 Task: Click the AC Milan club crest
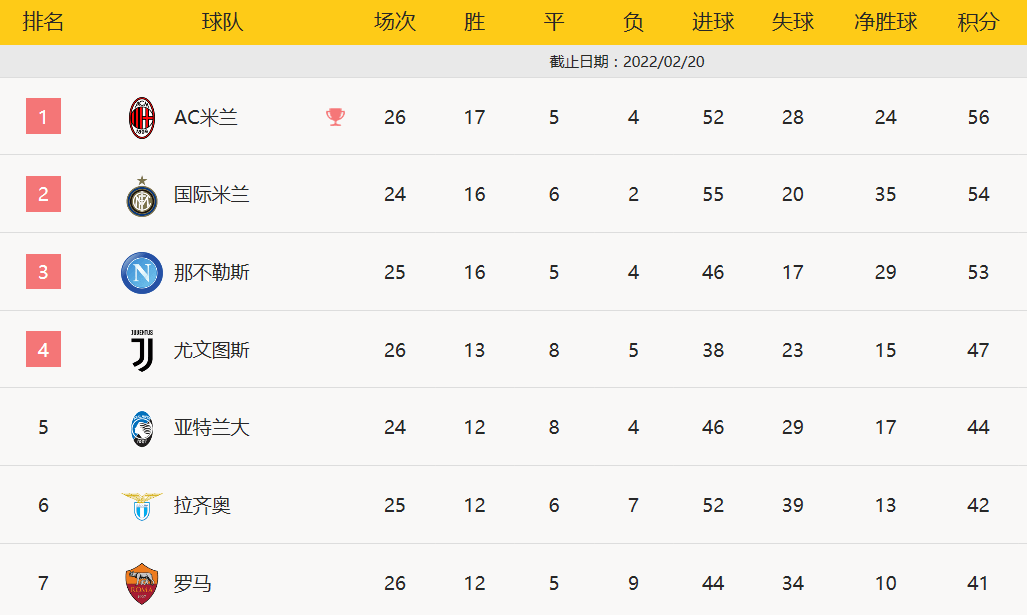pyautogui.click(x=142, y=118)
